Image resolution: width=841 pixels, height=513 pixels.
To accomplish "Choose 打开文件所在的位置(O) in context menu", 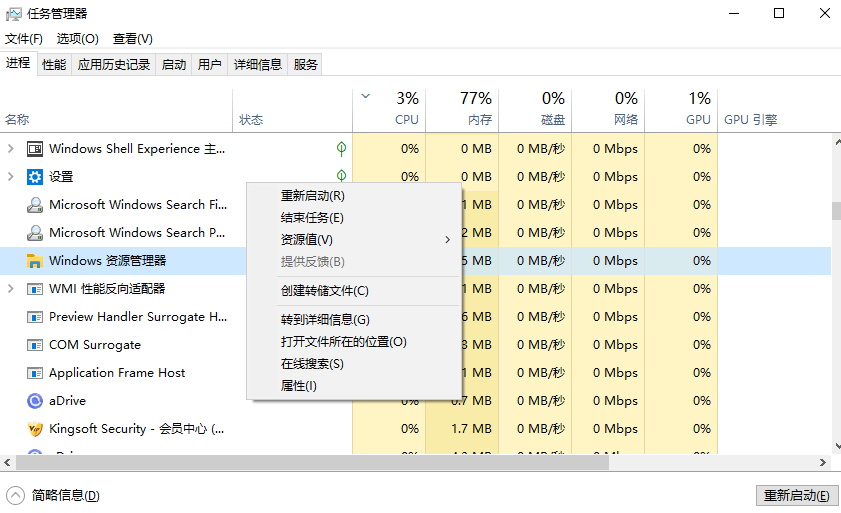I will pyautogui.click(x=354, y=342).
